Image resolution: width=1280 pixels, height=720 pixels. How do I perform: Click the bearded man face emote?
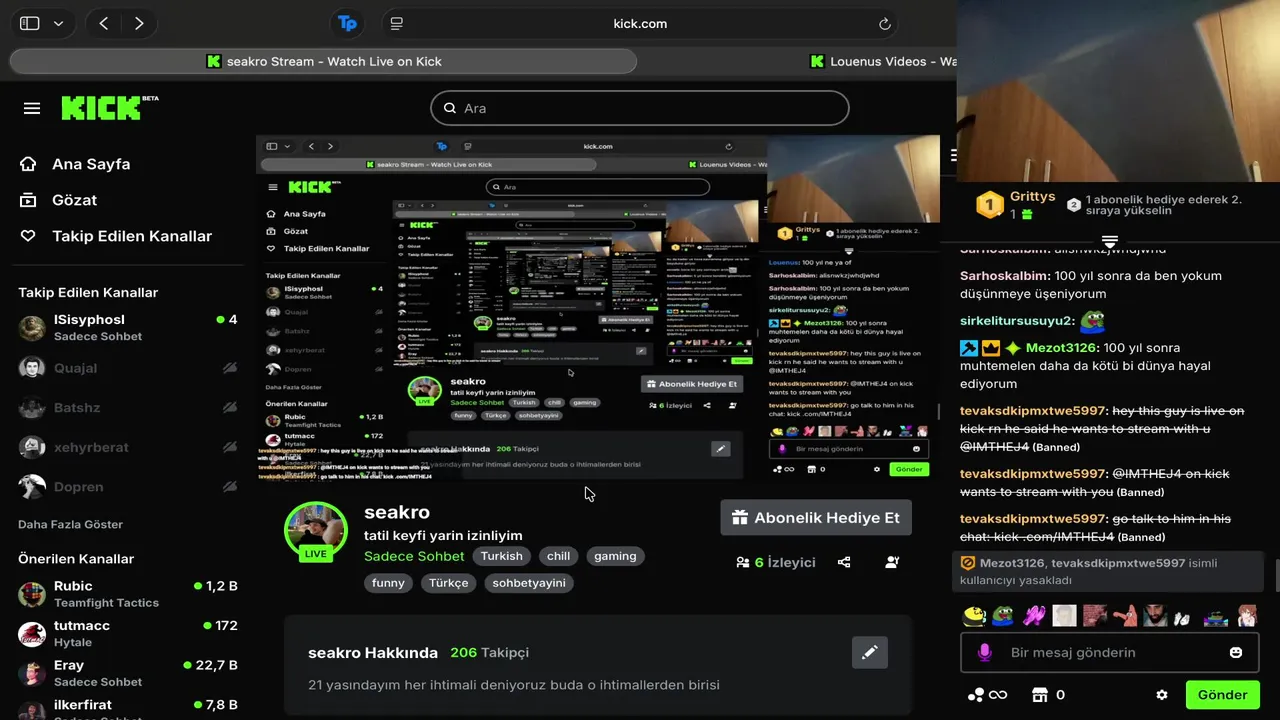point(1155,616)
